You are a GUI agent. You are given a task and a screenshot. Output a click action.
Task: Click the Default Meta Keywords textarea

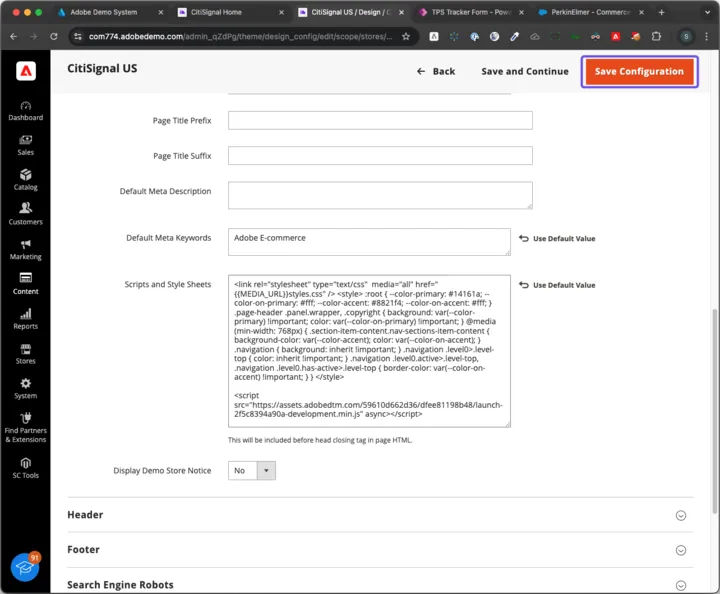click(369, 242)
